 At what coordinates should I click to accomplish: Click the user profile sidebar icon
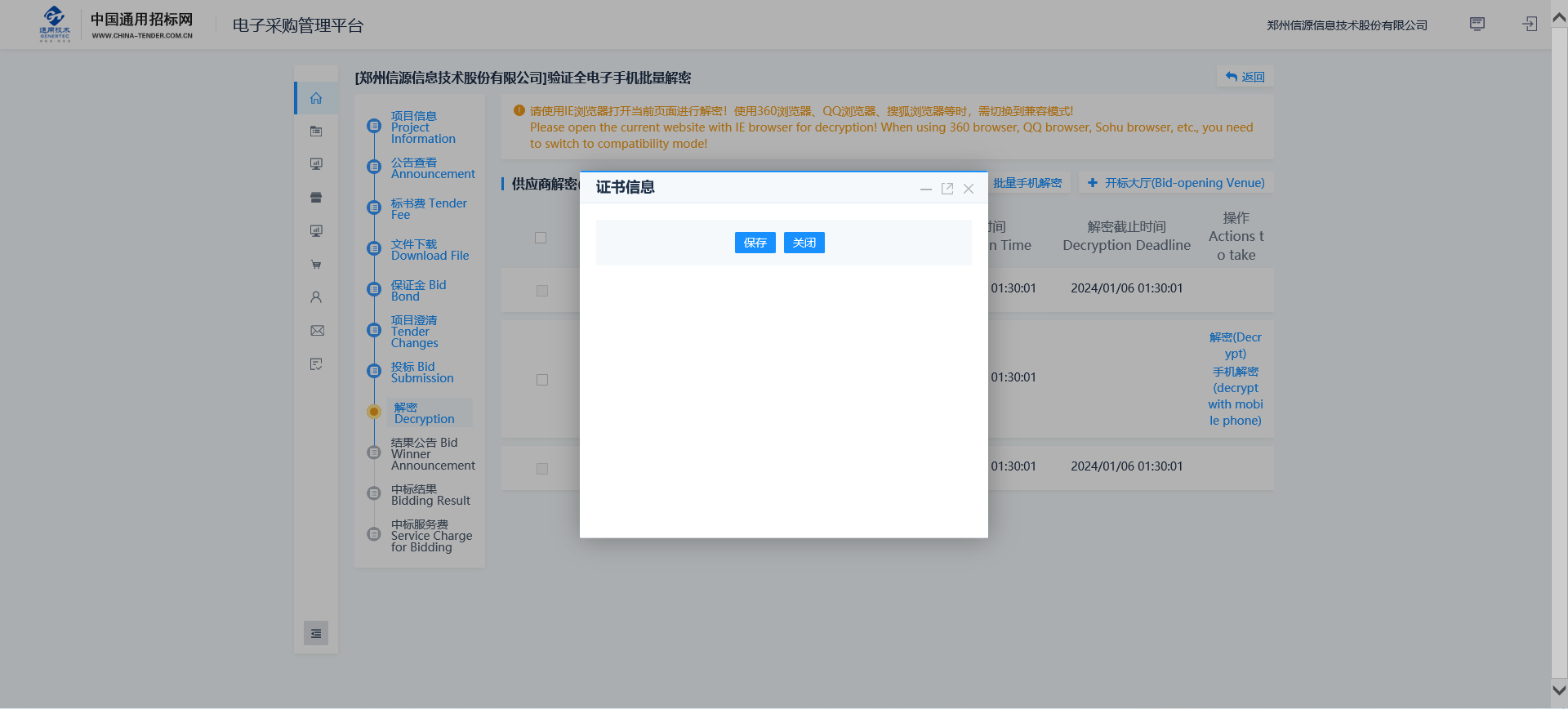pos(316,297)
